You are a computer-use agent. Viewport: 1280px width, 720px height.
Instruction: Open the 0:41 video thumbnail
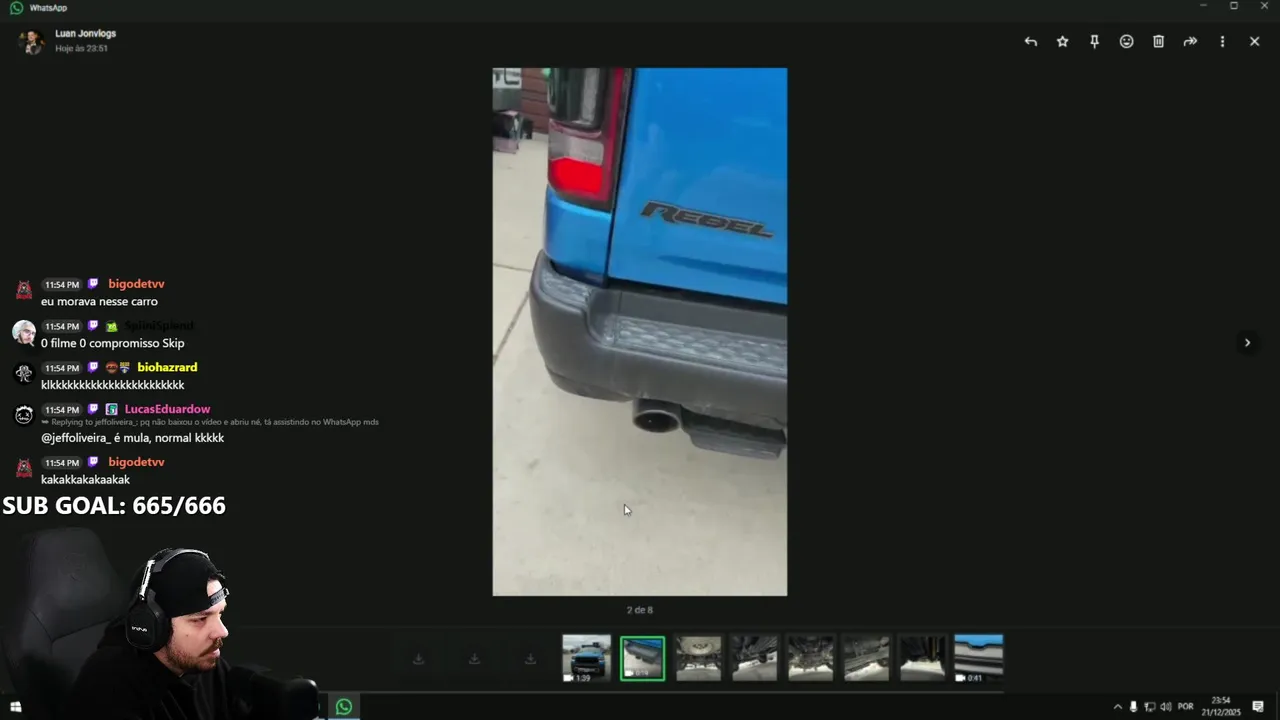[x=978, y=658]
